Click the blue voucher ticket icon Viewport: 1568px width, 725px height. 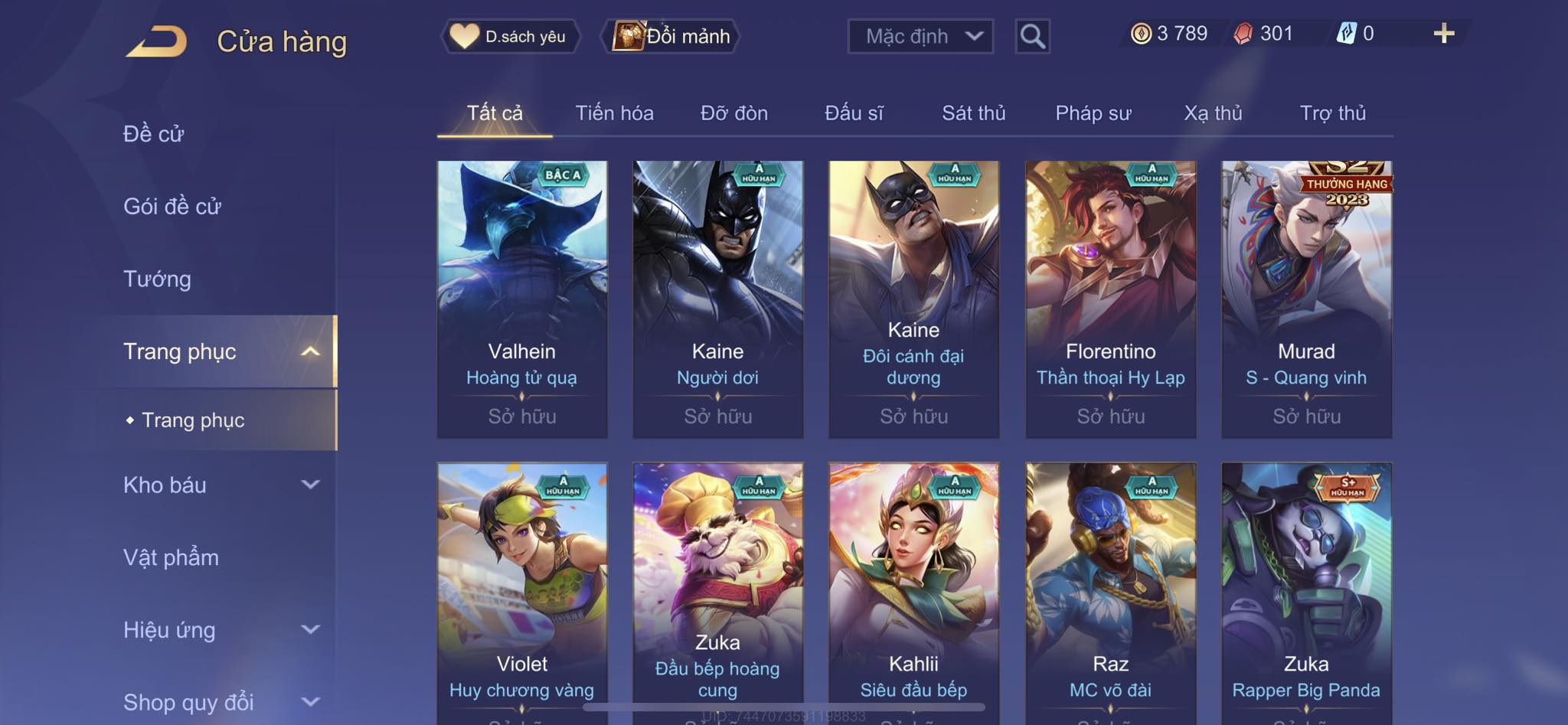[x=1346, y=34]
